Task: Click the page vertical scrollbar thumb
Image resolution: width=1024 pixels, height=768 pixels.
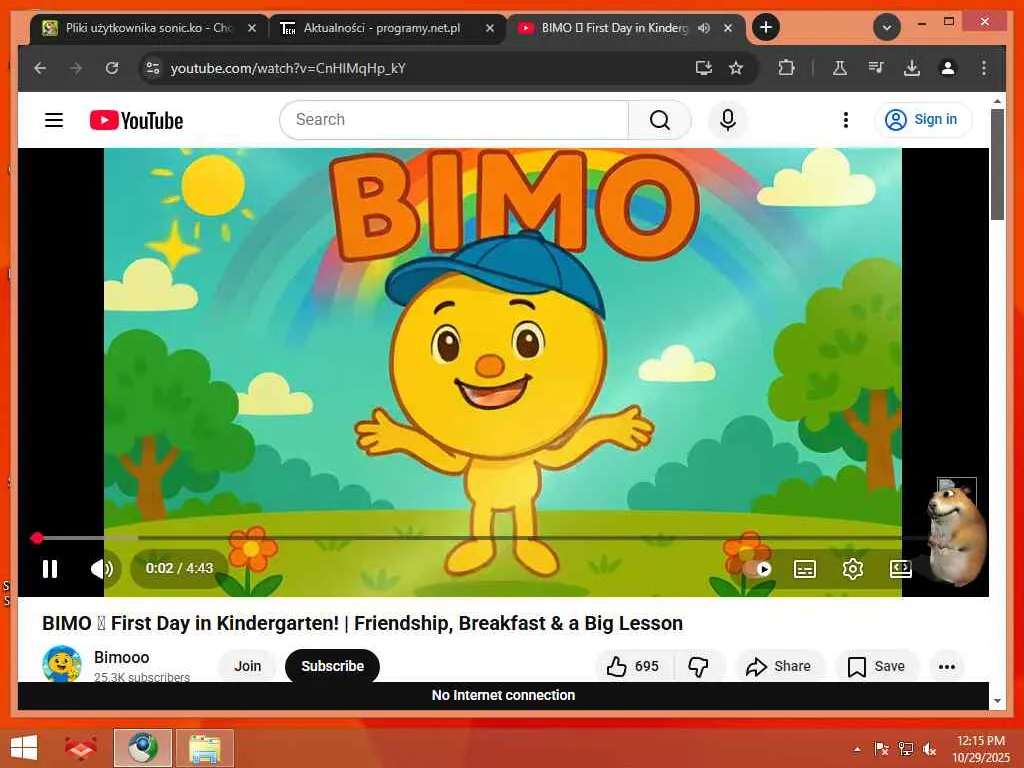Action: coord(997,165)
